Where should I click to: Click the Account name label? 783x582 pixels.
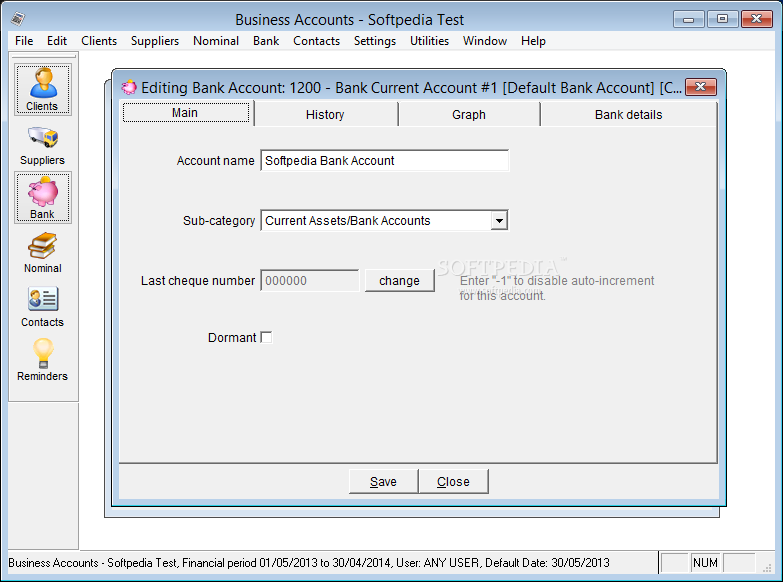pos(215,161)
